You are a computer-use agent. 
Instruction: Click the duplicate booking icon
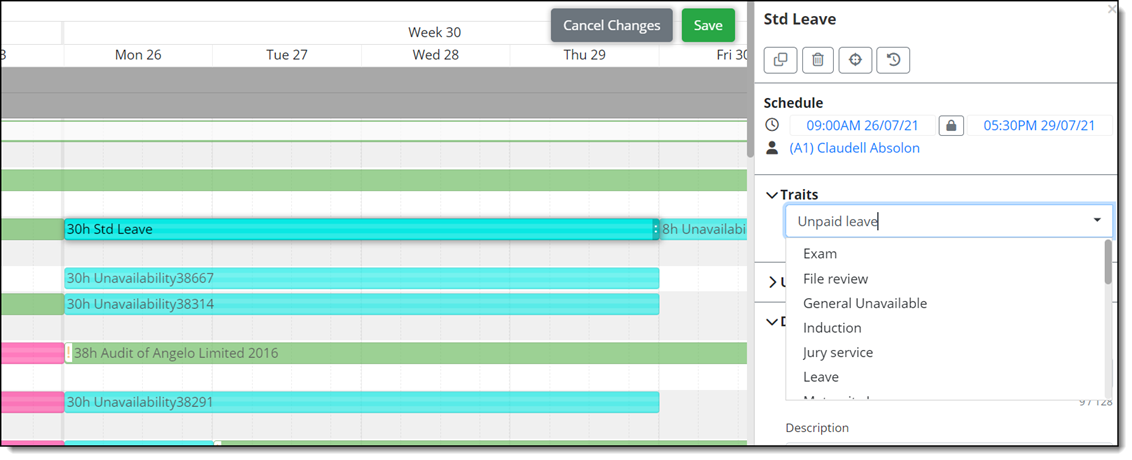tap(780, 60)
